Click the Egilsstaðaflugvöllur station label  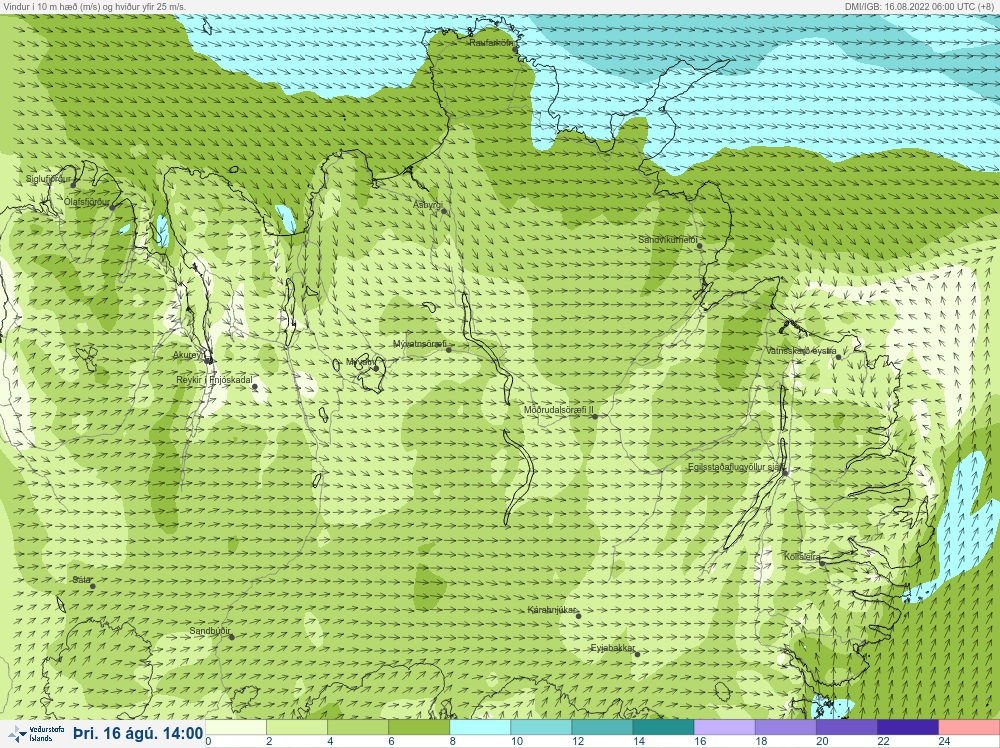coord(736,467)
